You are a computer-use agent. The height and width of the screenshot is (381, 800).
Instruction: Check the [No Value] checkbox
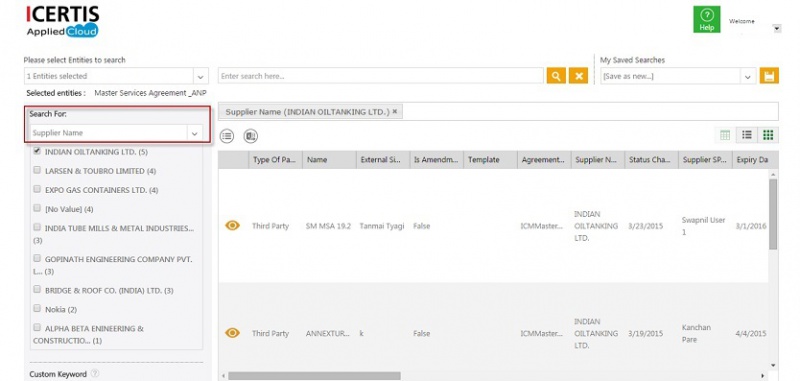click(x=37, y=208)
